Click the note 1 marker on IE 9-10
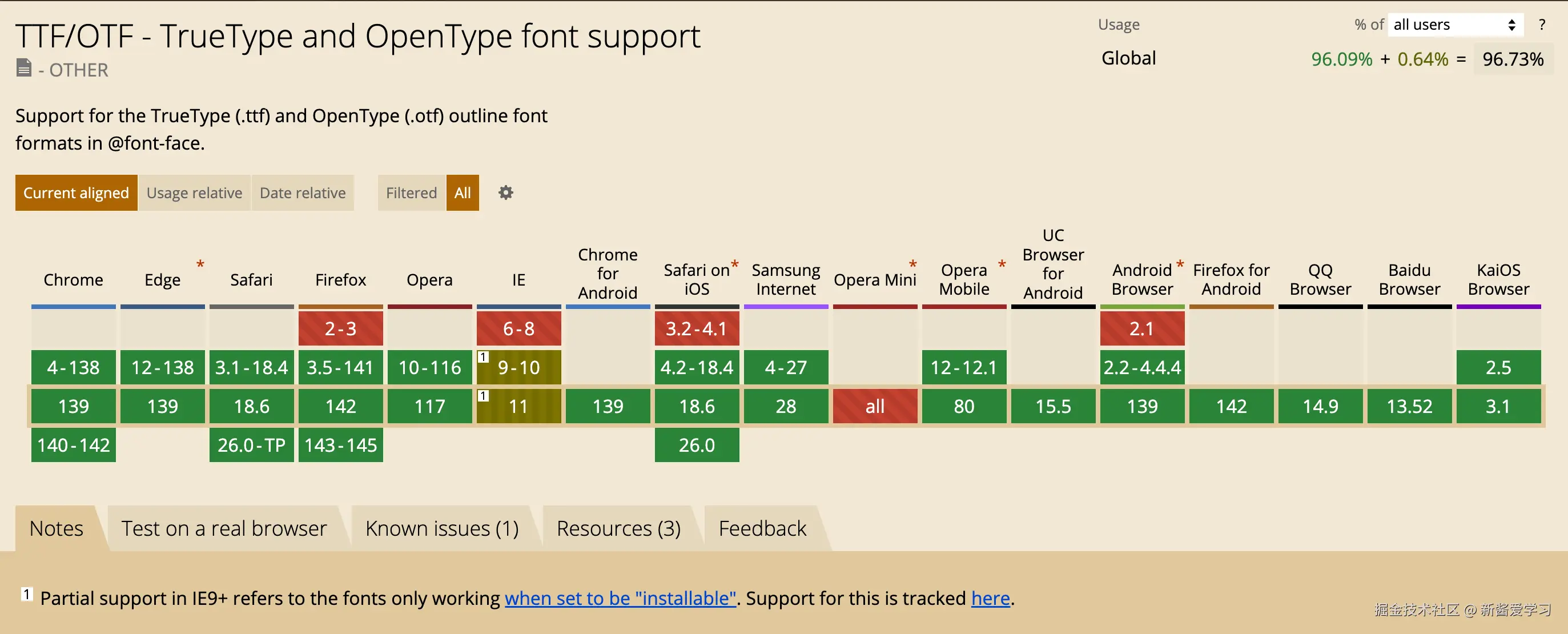 pyautogui.click(x=483, y=357)
